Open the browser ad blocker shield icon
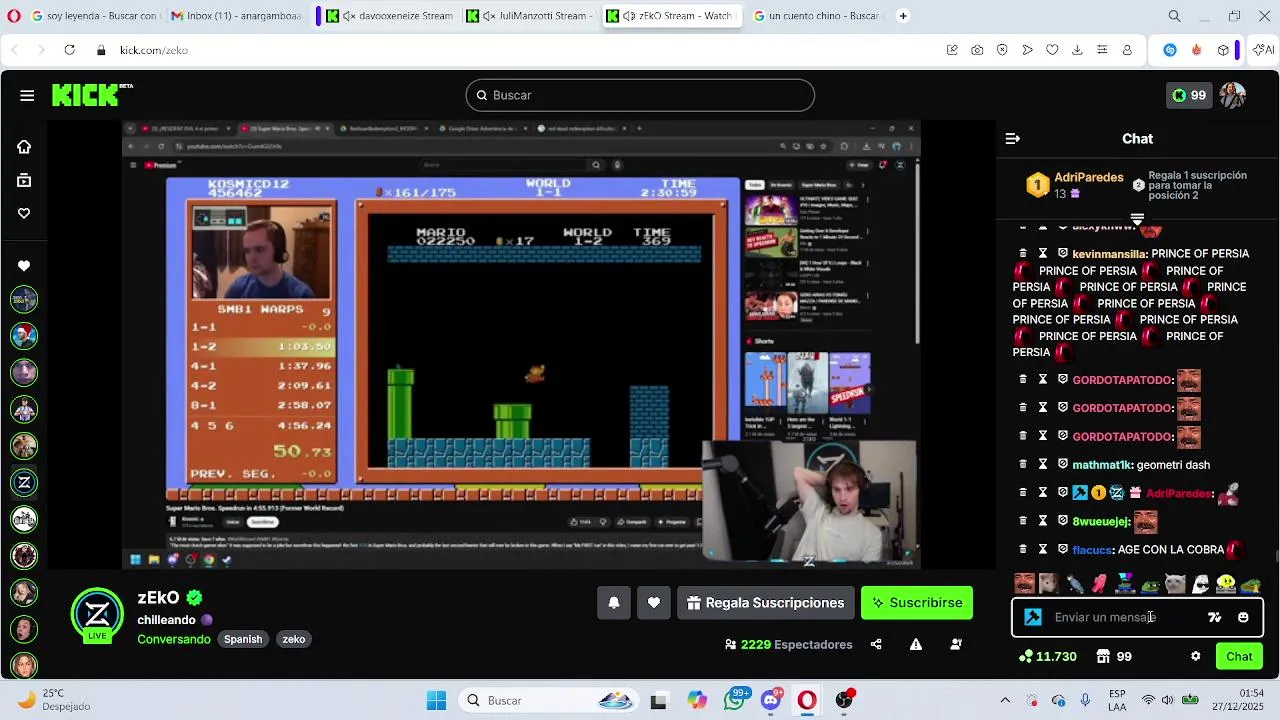The image size is (1280, 720). pyautogui.click(x=1002, y=50)
